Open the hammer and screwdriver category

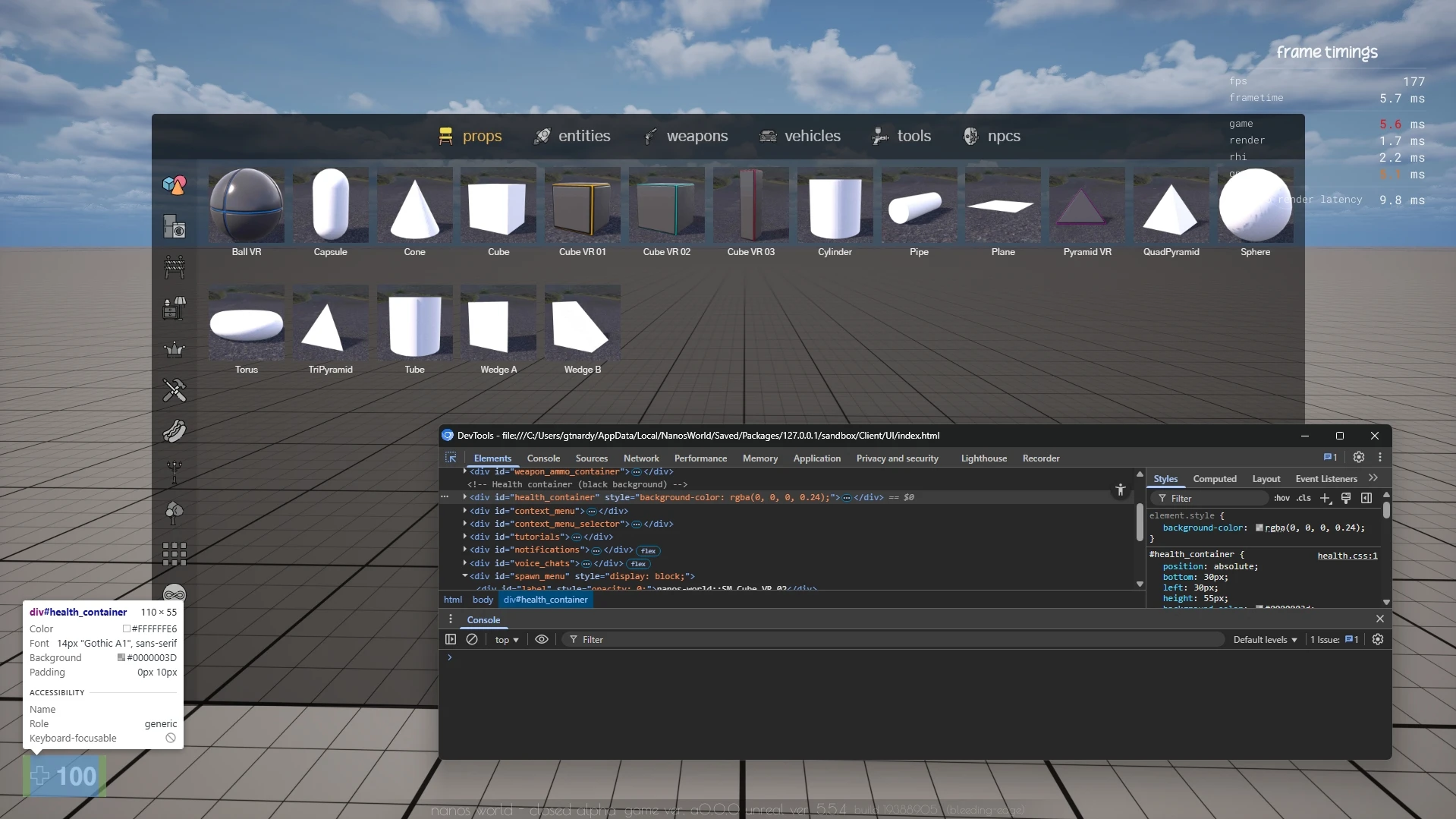(x=175, y=390)
